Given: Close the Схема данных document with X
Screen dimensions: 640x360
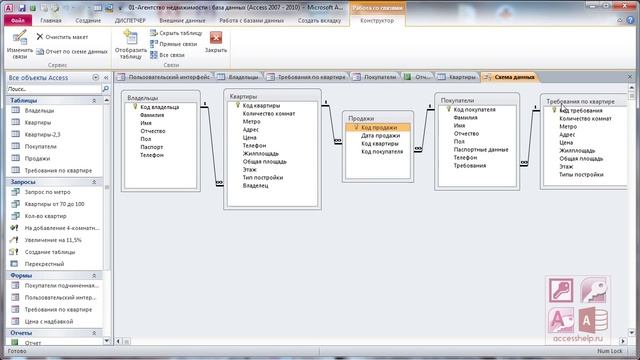Looking at the screenshot, I should pyautogui.click(x=629, y=77).
